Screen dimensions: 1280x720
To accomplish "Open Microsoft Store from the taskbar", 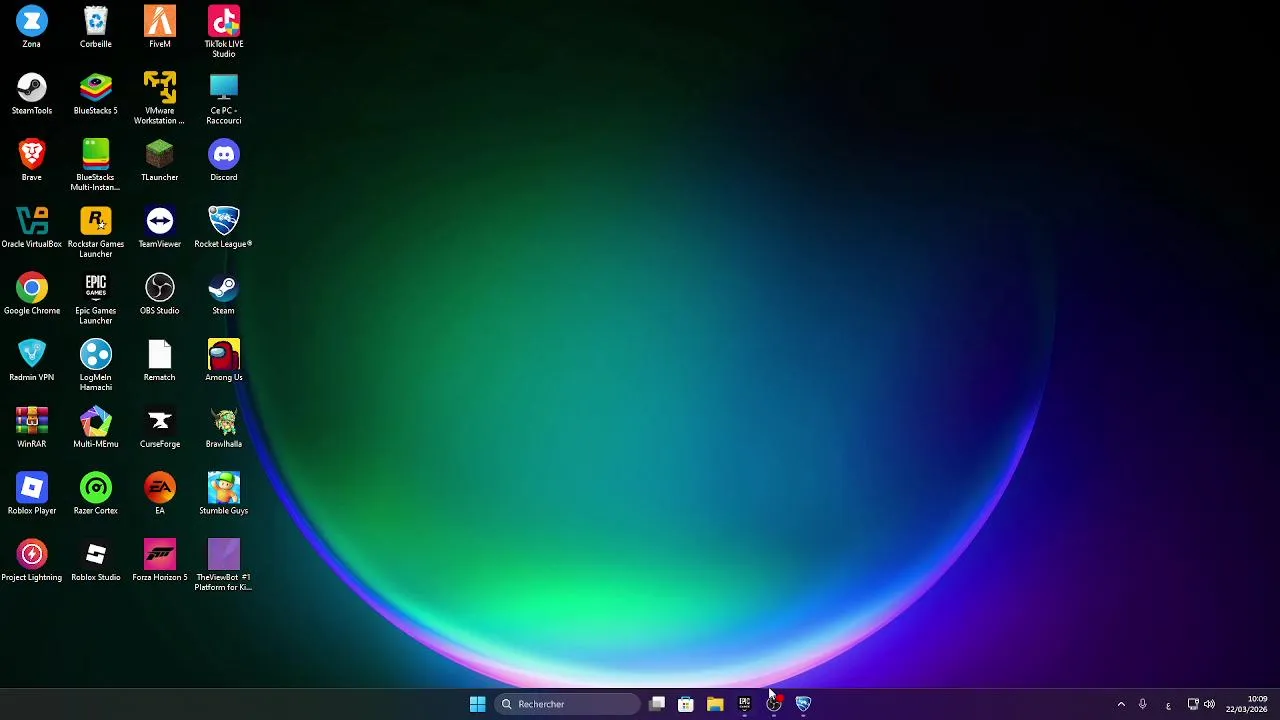I will pos(686,704).
